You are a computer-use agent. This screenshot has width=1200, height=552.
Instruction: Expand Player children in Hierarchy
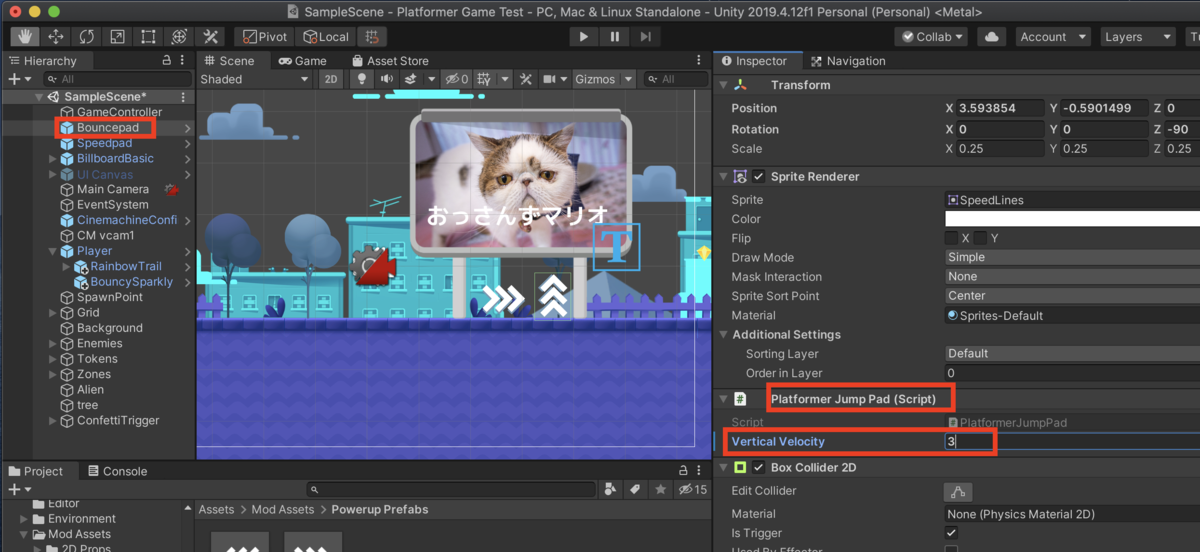pos(53,251)
